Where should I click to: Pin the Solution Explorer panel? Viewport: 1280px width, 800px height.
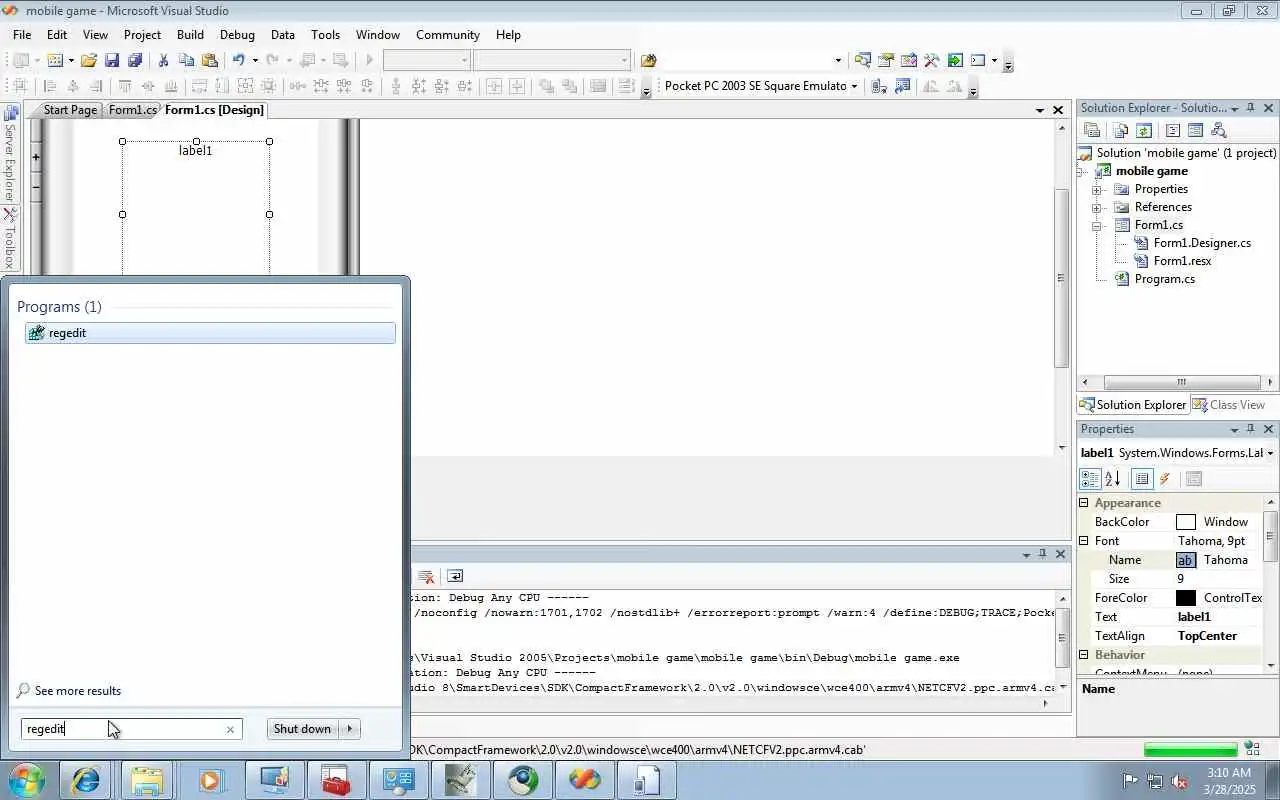tap(1251, 107)
